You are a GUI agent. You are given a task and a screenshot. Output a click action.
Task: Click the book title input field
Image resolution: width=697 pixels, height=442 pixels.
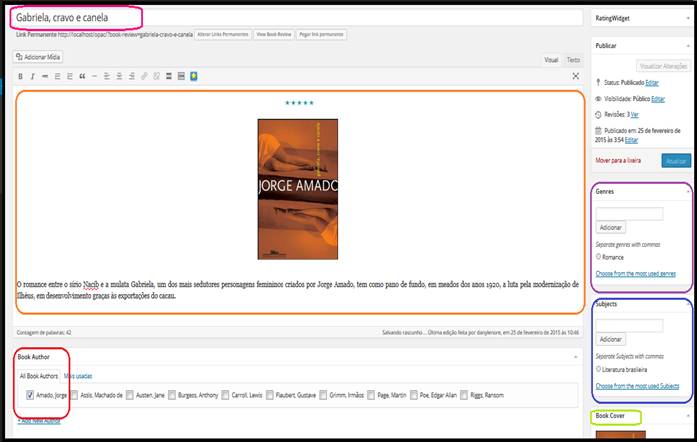pos(300,18)
